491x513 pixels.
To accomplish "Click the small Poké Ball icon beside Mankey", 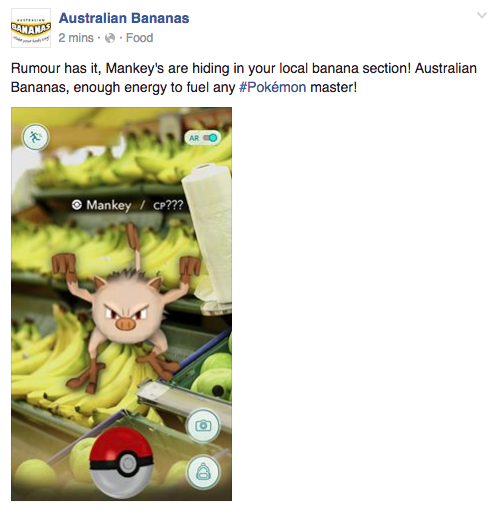I will pos(77,205).
